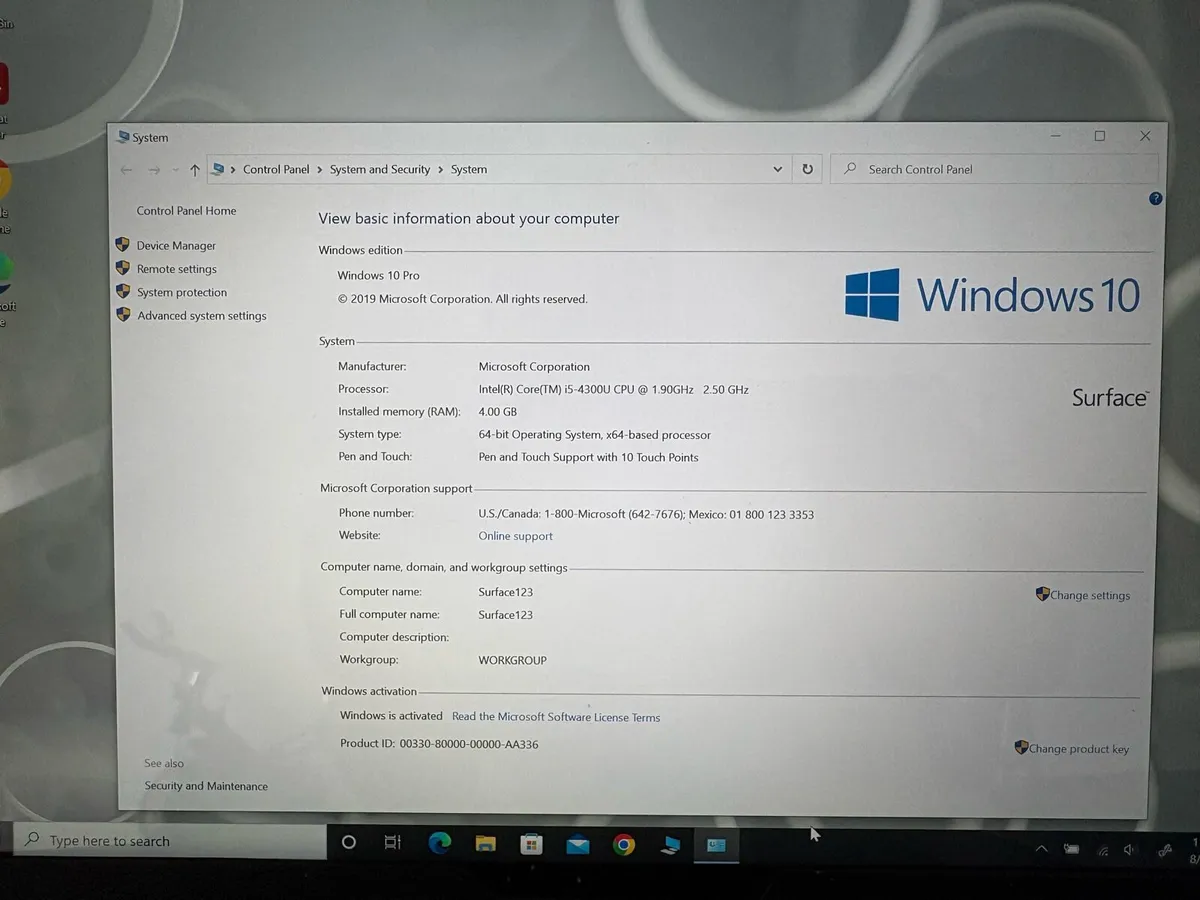Read the Microsoft Software License Terms
The image size is (1200, 900).
[x=556, y=717]
